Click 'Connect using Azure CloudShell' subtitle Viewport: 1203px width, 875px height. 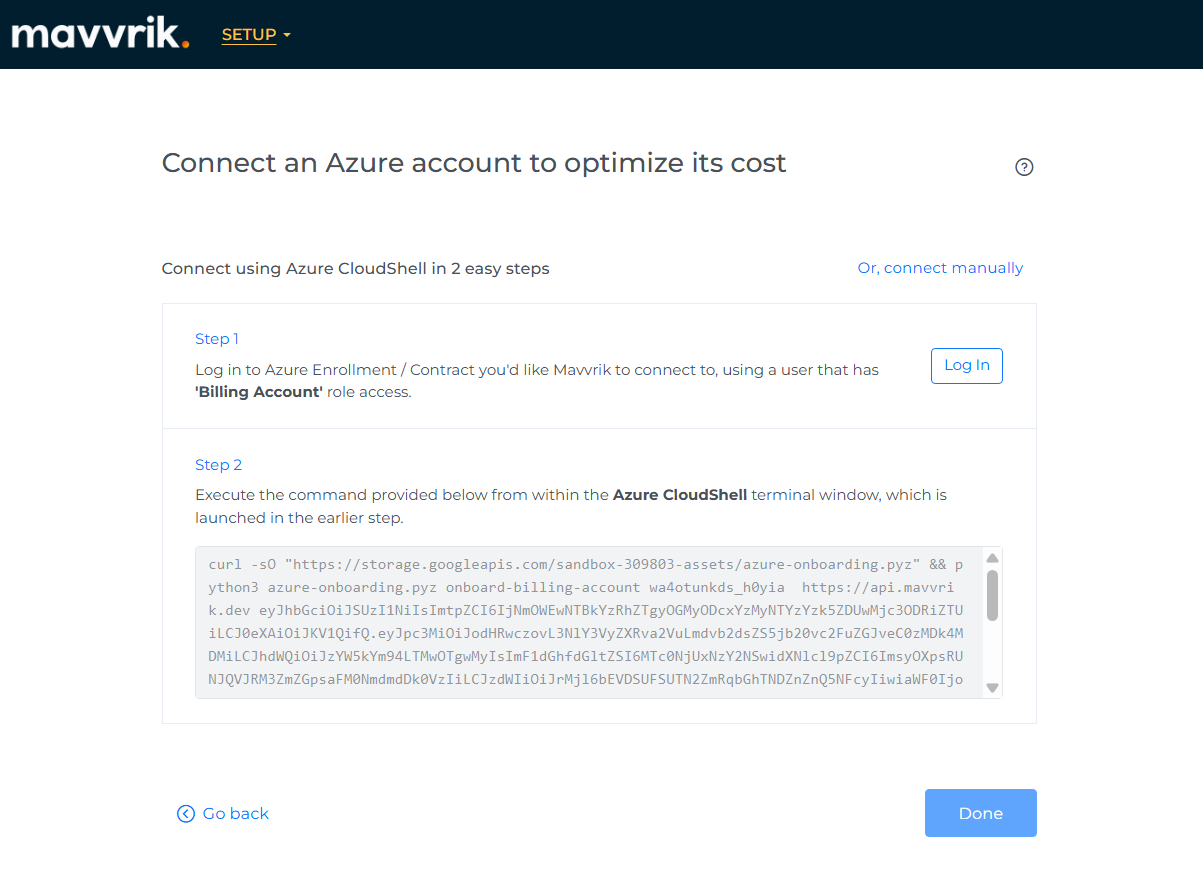click(355, 268)
